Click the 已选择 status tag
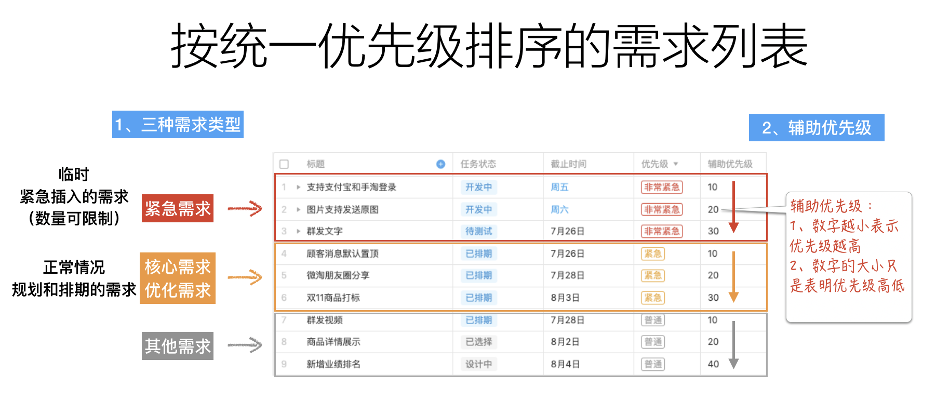The height and width of the screenshot is (402, 936). click(x=479, y=342)
